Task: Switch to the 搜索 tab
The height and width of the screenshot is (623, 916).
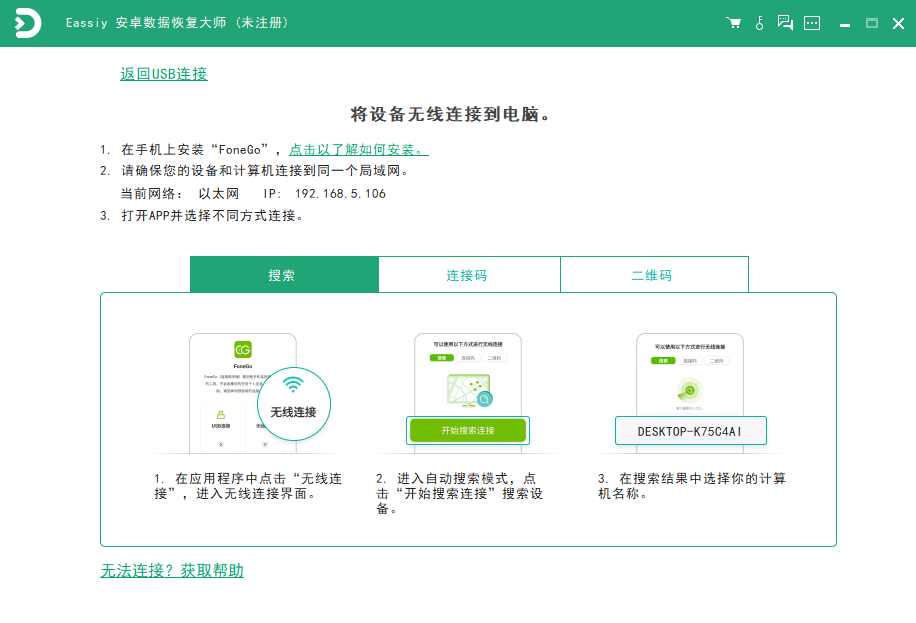Action: [284, 275]
